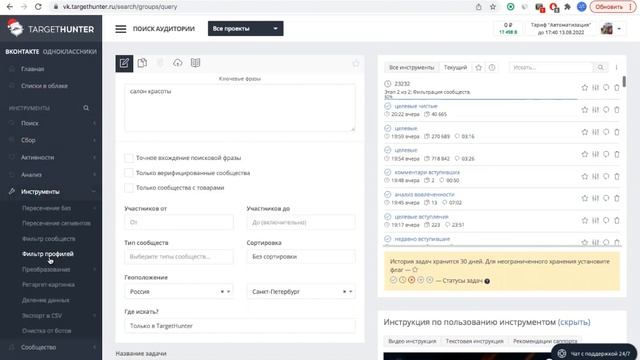This screenshot has width=640, height=360.
Task: Select the Текущий tab
Action: tap(455, 67)
